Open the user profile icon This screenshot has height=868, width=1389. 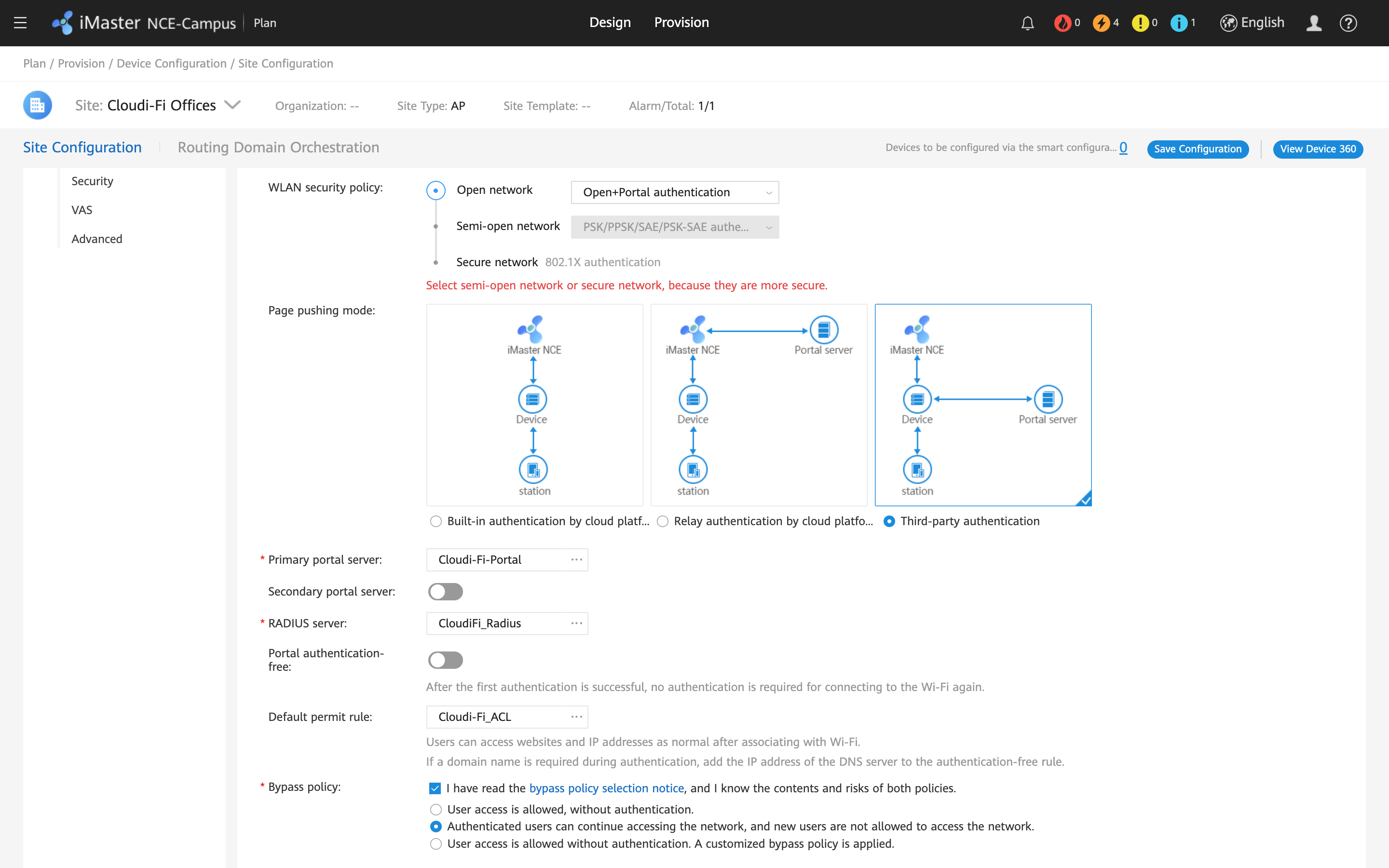[x=1314, y=23]
